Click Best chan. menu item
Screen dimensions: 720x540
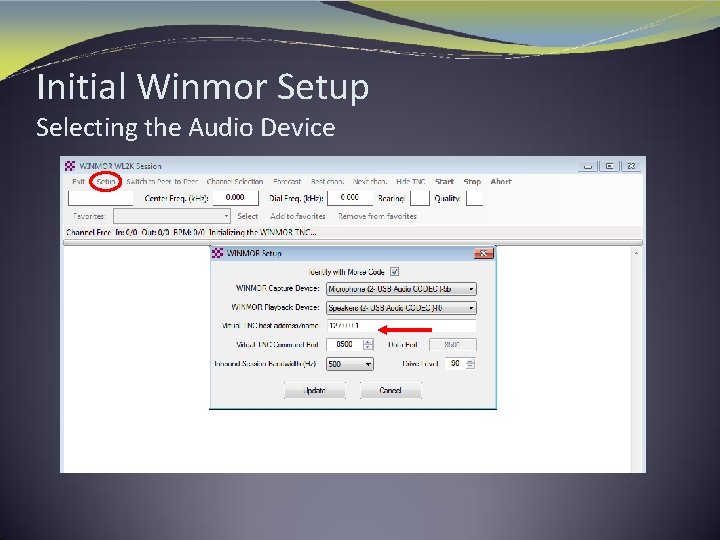[x=327, y=181]
